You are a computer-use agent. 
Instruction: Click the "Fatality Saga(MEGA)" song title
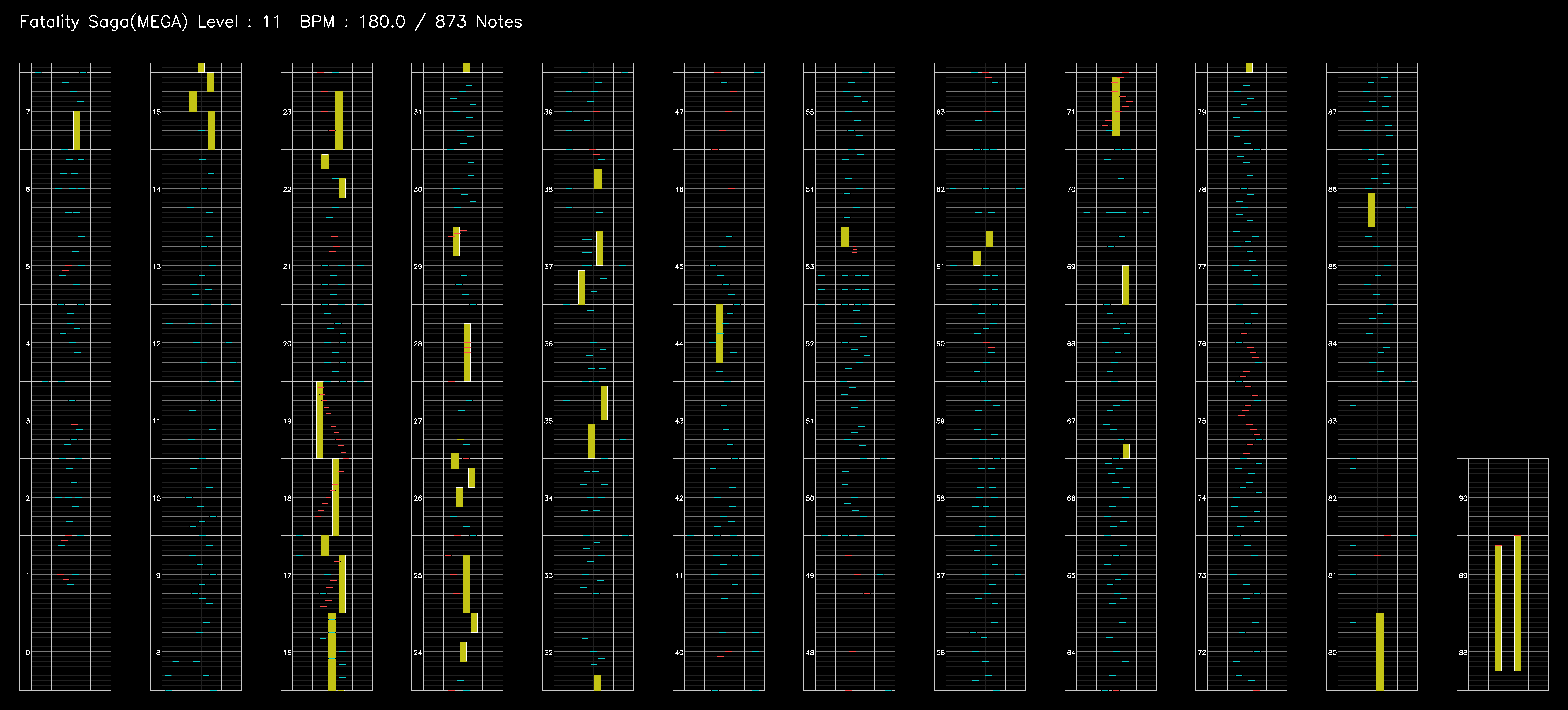point(104,23)
